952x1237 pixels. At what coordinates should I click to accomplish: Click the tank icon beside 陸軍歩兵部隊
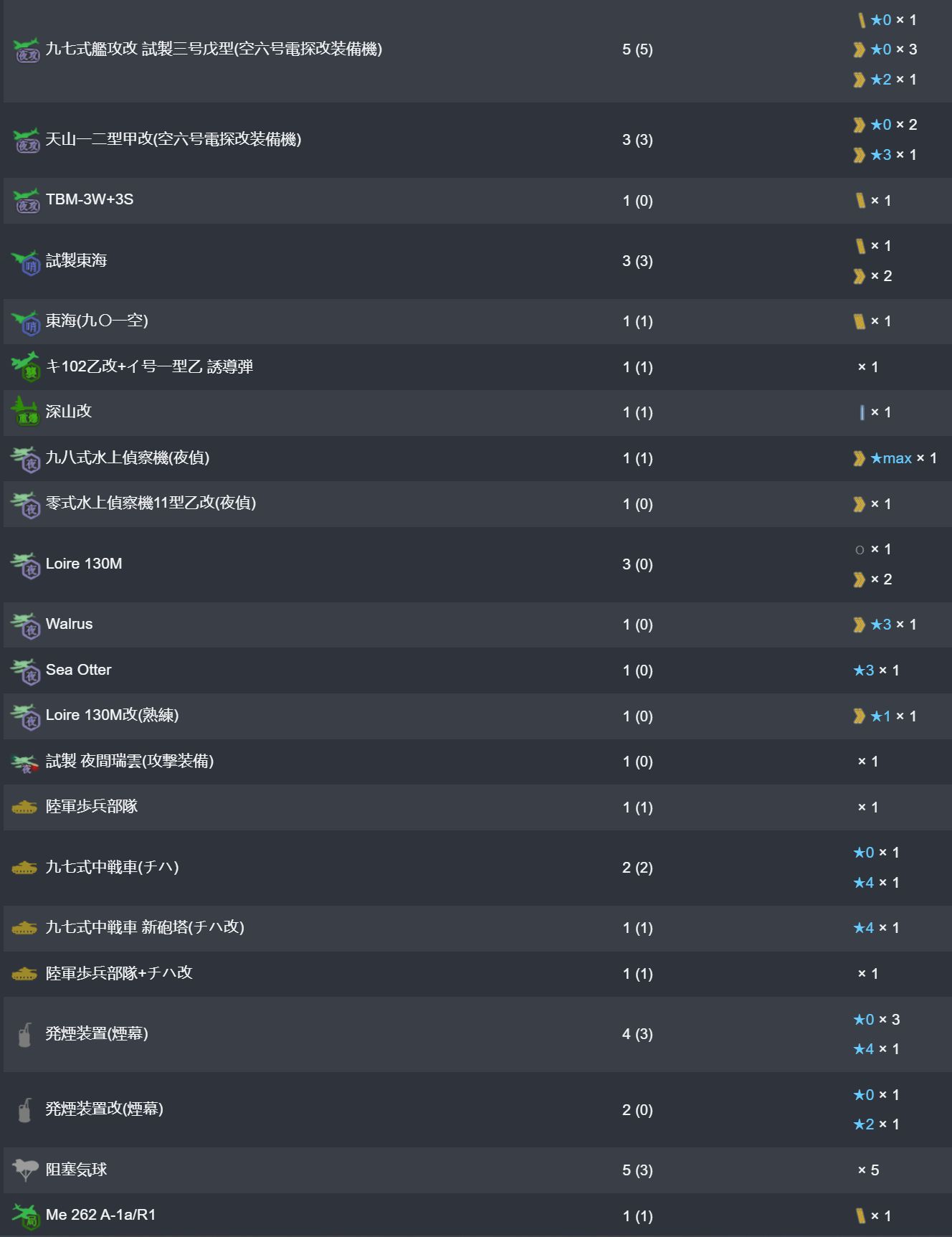coord(24,807)
